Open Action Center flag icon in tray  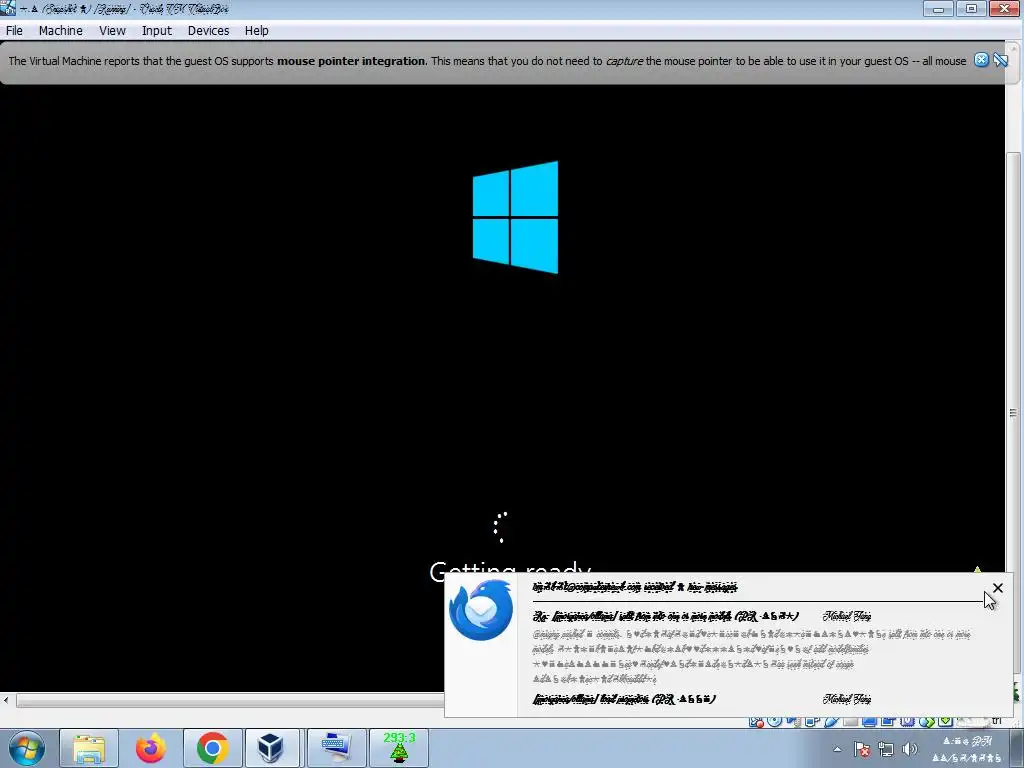coord(861,749)
